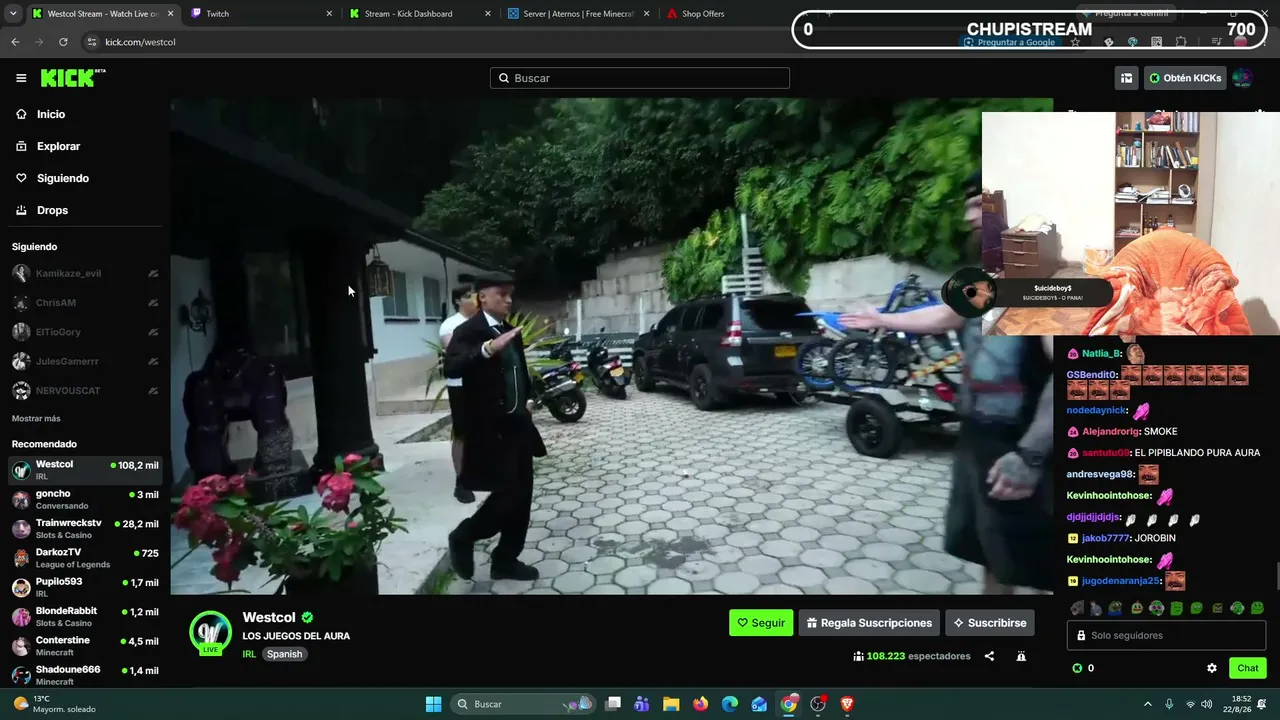The height and width of the screenshot is (720, 1280).
Task: Open recommended channel BlondeRabbit
Action: click(x=85, y=616)
